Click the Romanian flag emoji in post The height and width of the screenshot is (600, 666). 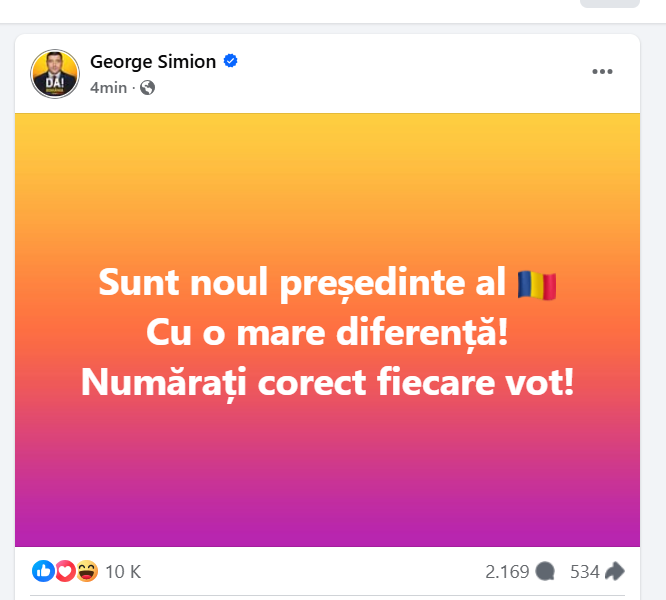pyautogui.click(x=537, y=284)
